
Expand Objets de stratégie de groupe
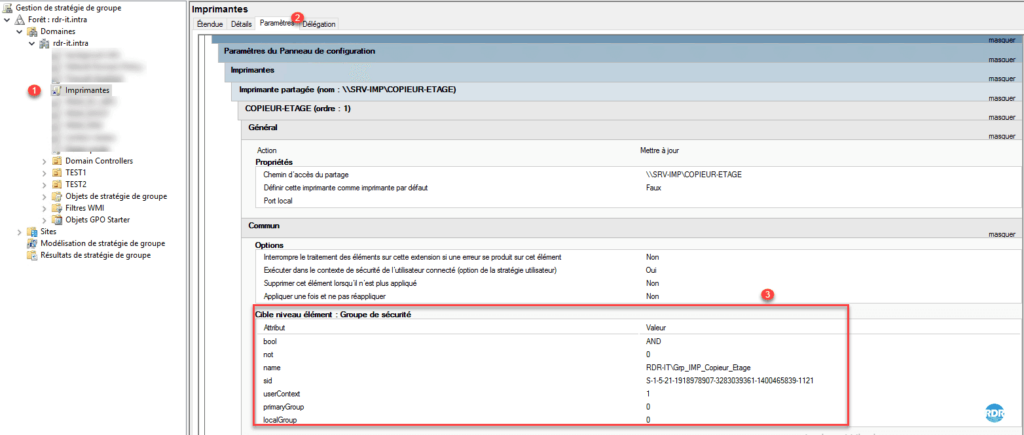click(x=44, y=196)
